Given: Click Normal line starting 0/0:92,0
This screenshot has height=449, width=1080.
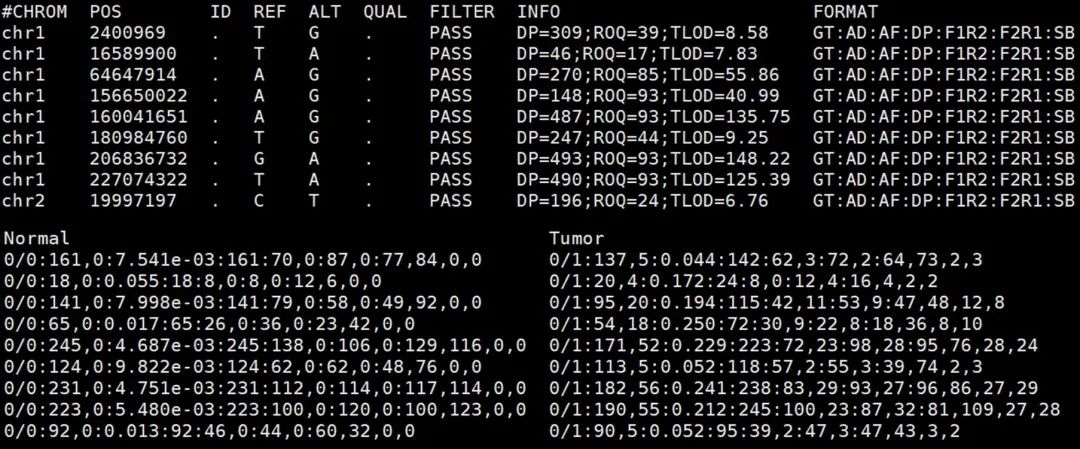Looking at the screenshot, I should pos(209,431).
